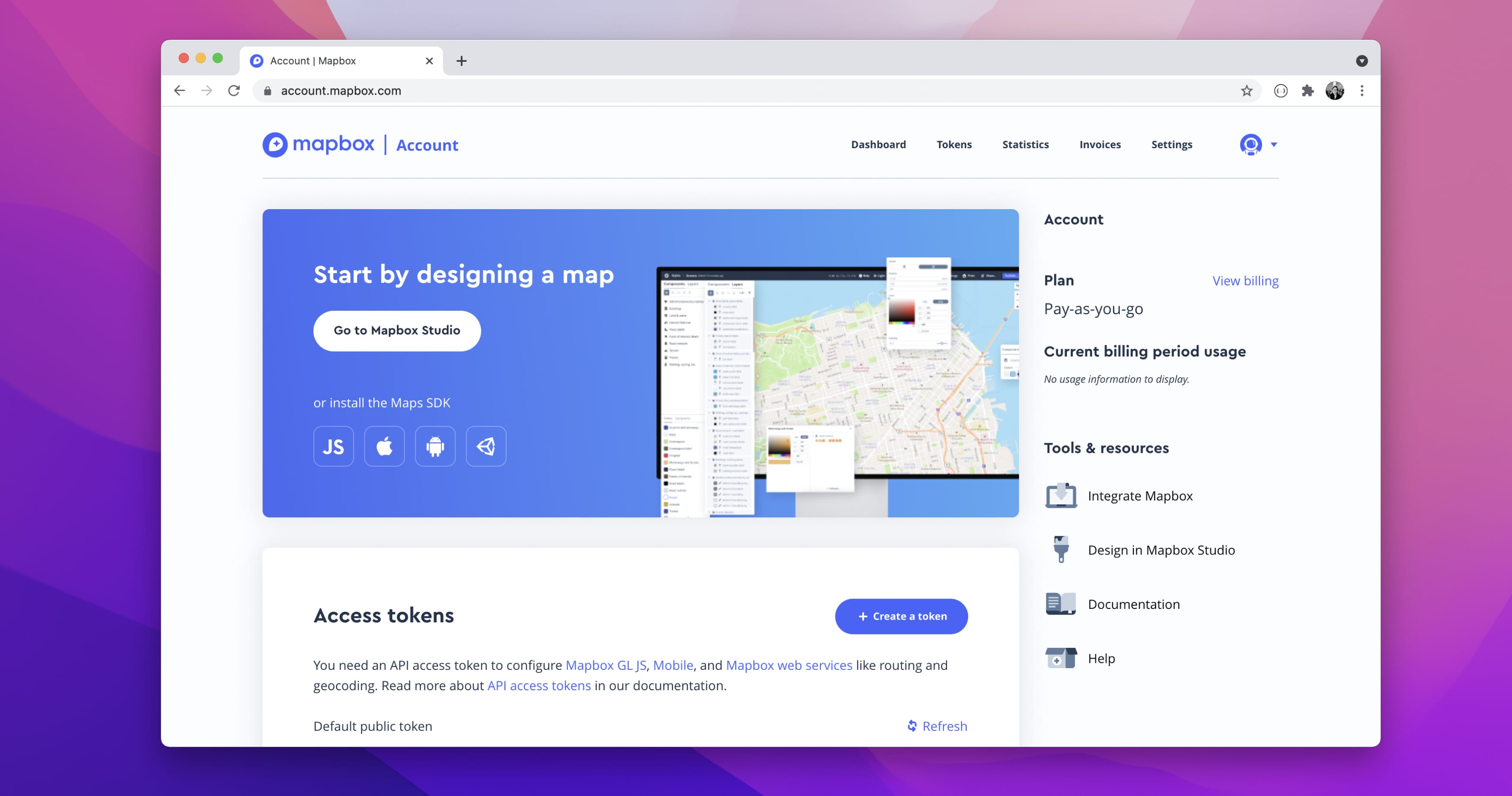Screen dimensions: 1512x796
Task: Install the iOS Maps SDK
Action: point(384,446)
